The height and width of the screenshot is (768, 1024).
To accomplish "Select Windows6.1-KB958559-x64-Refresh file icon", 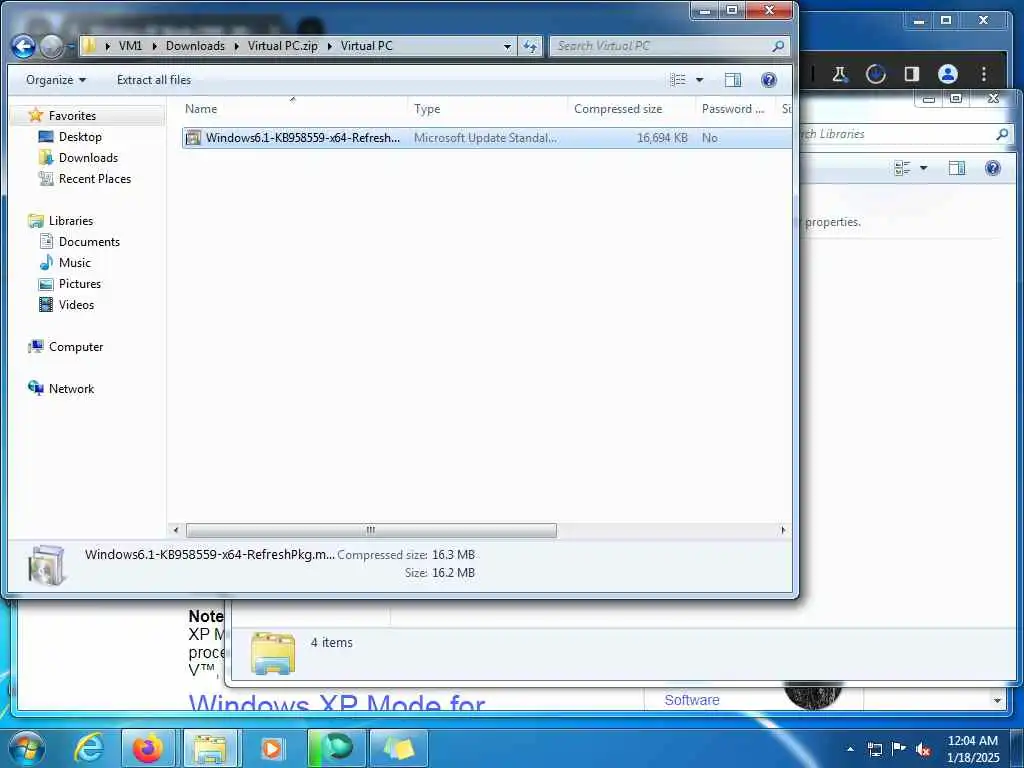I will click(x=193, y=138).
